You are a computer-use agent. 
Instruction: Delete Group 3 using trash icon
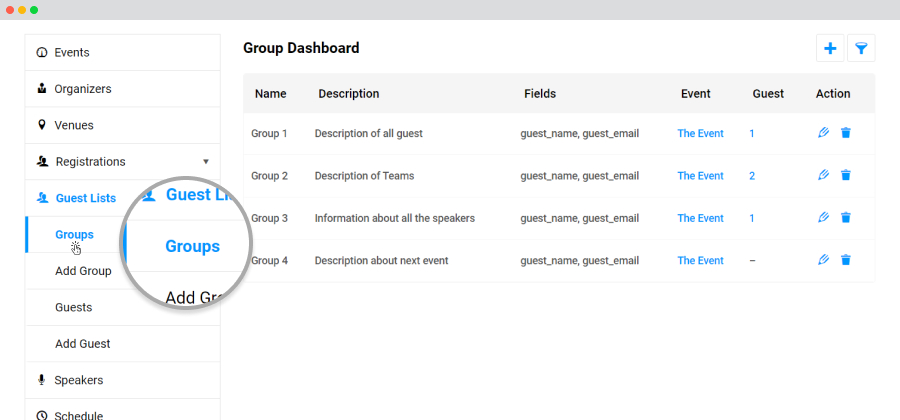click(845, 218)
